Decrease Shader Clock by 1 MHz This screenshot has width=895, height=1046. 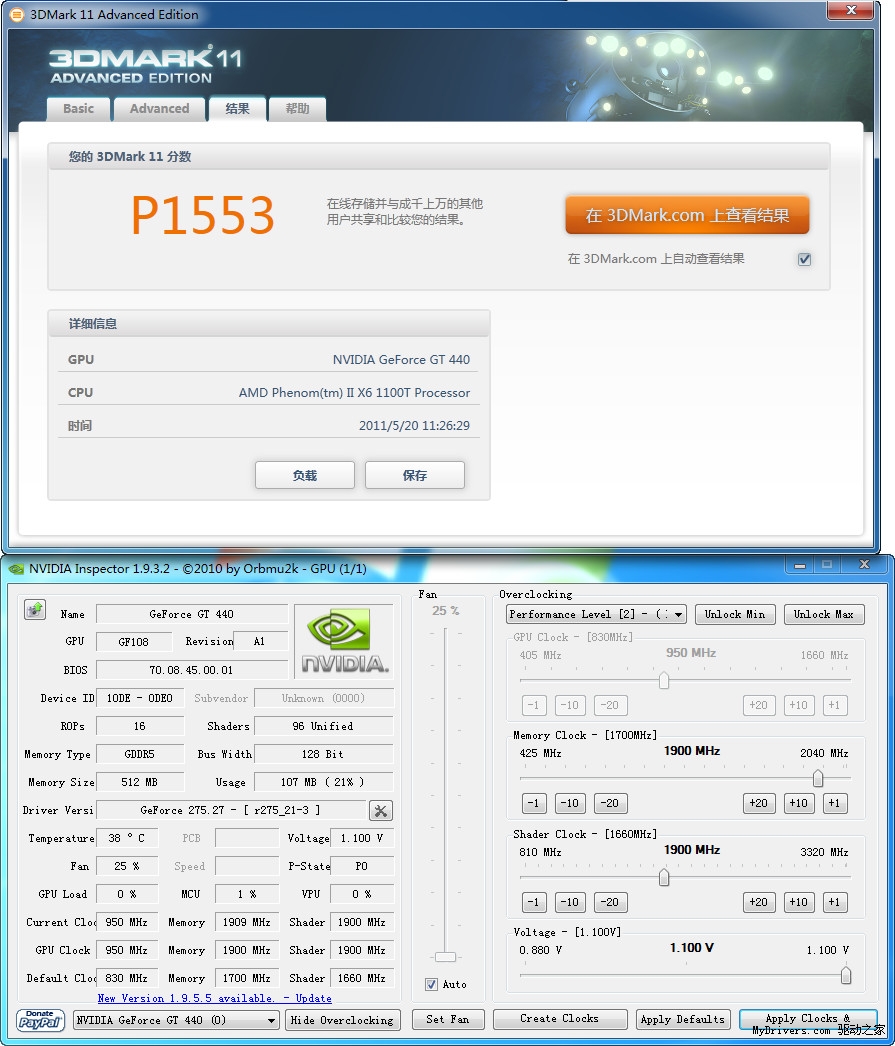534,903
